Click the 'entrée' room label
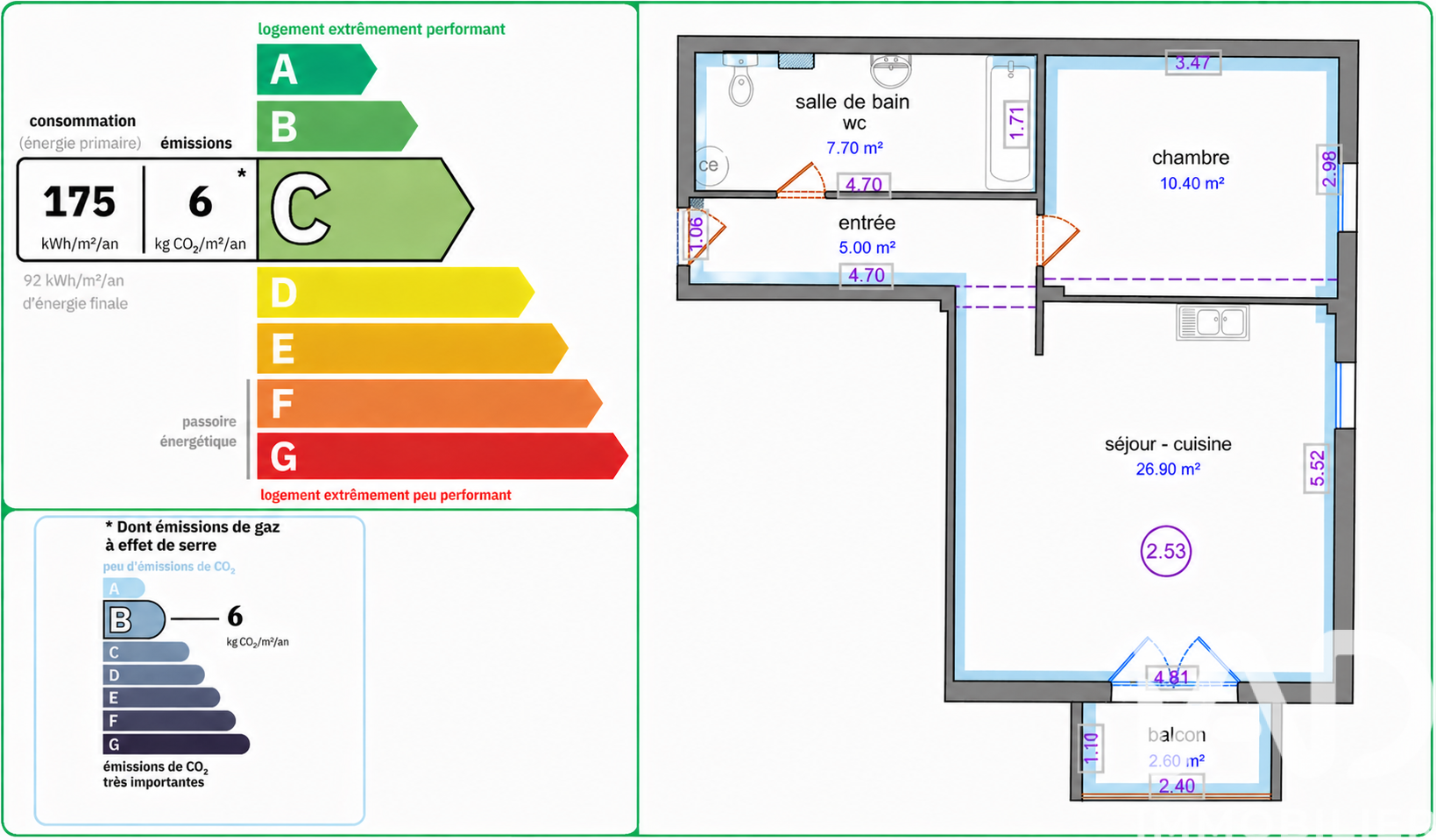 click(867, 222)
